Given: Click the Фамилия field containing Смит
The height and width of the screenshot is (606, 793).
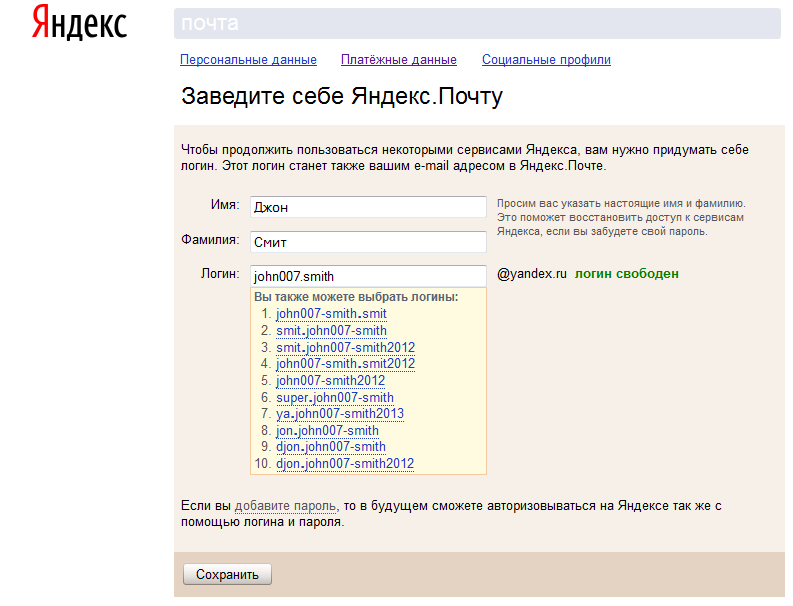Looking at the screenshot, I should [x=368, y=242].
